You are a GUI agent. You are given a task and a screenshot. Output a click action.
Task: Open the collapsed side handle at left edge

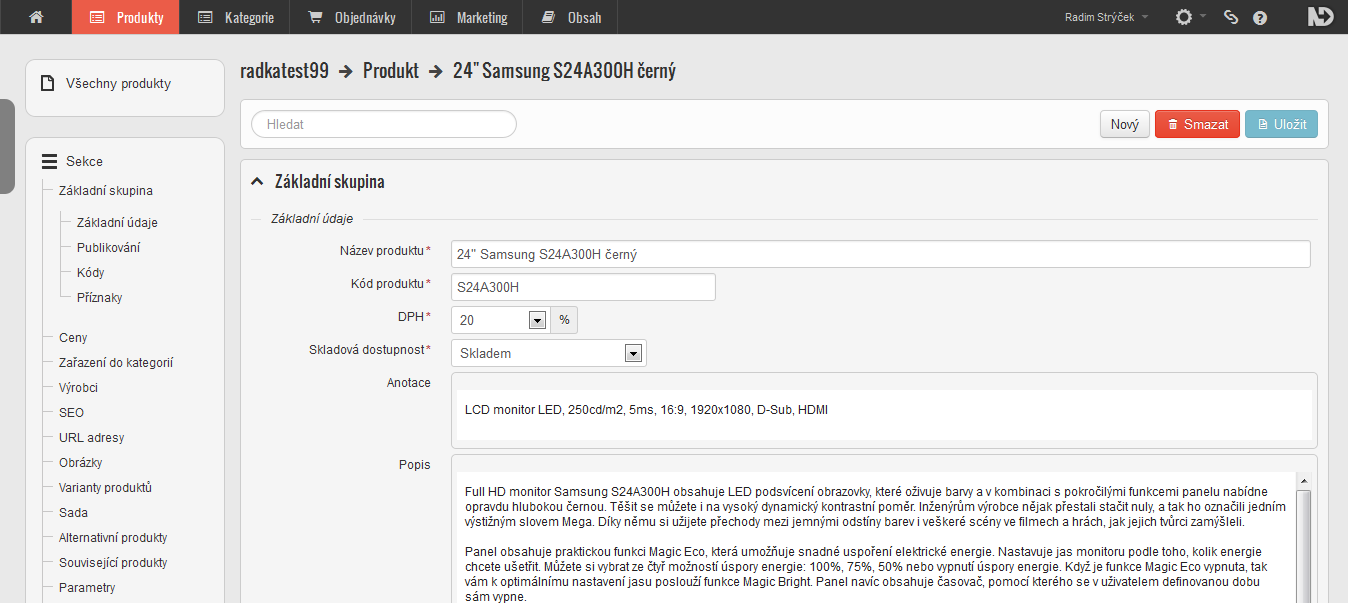point(7,146)
